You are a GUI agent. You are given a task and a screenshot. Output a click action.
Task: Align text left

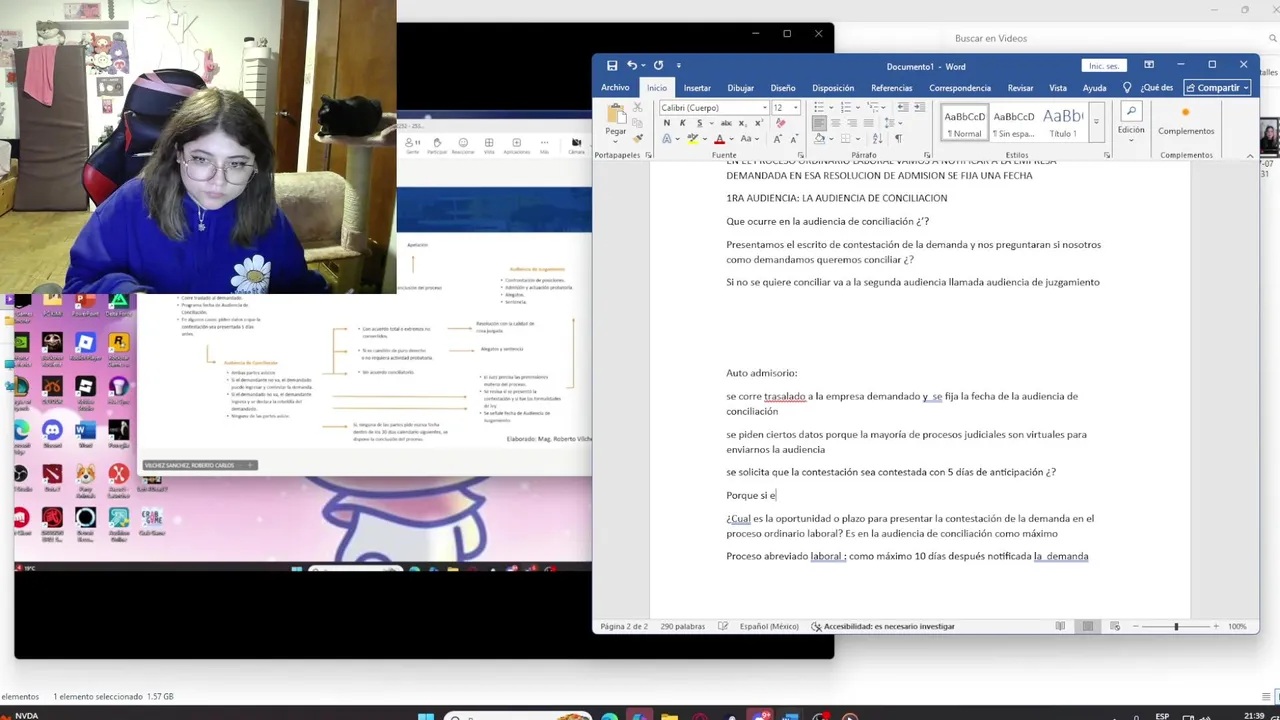(x=819, y=123)
